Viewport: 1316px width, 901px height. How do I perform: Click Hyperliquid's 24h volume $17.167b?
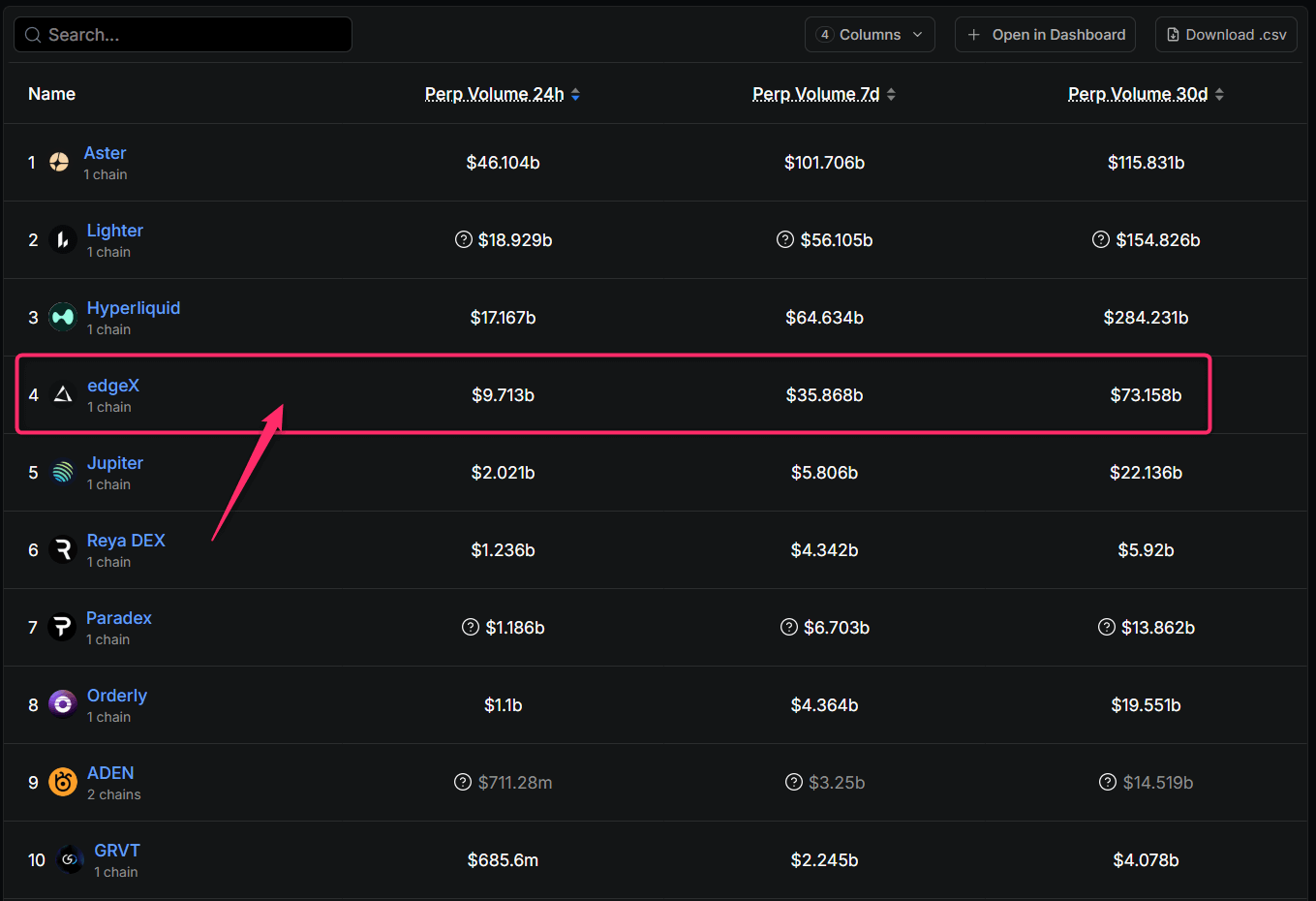point(504,318)
